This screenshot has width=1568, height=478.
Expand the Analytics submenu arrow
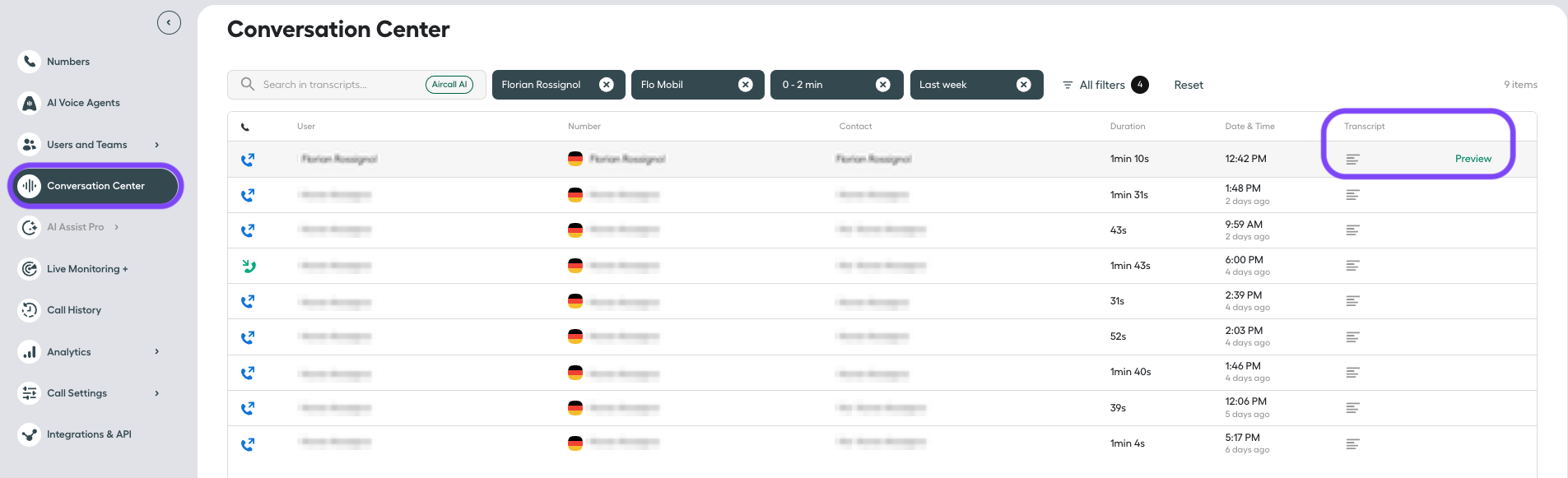156,352
